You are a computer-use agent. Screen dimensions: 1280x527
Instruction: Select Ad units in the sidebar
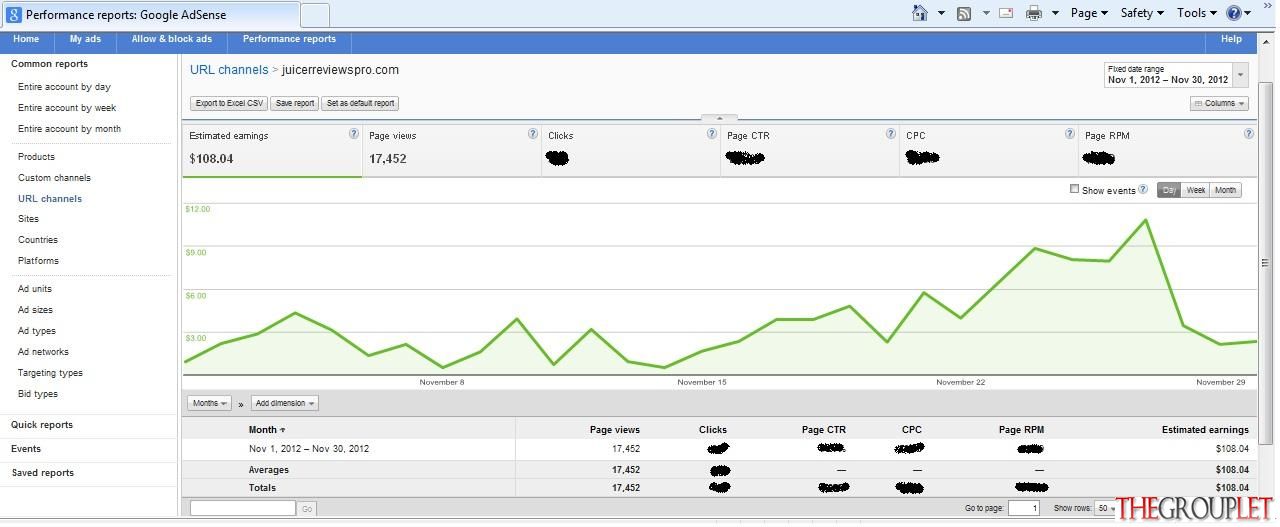click(35, 289)
